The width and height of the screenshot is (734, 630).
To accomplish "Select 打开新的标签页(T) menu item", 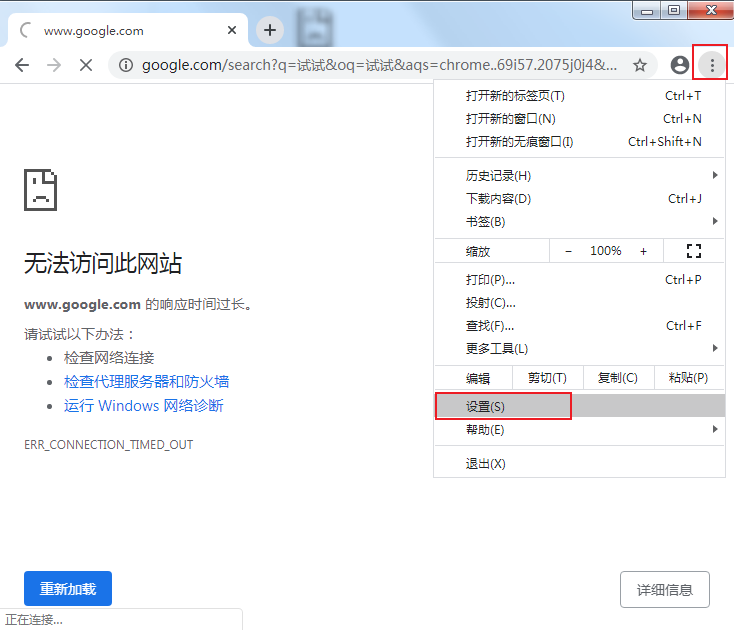I will (x=580, y=96).
